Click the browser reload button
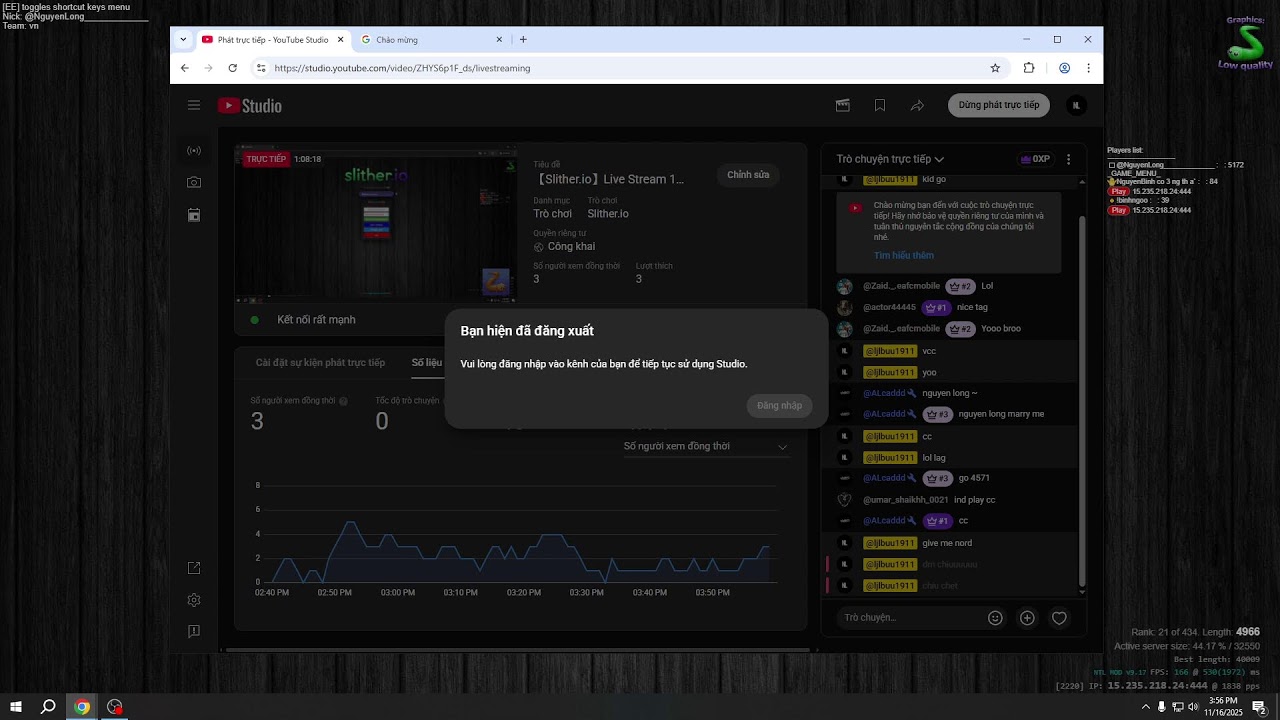 pos(232,68)
